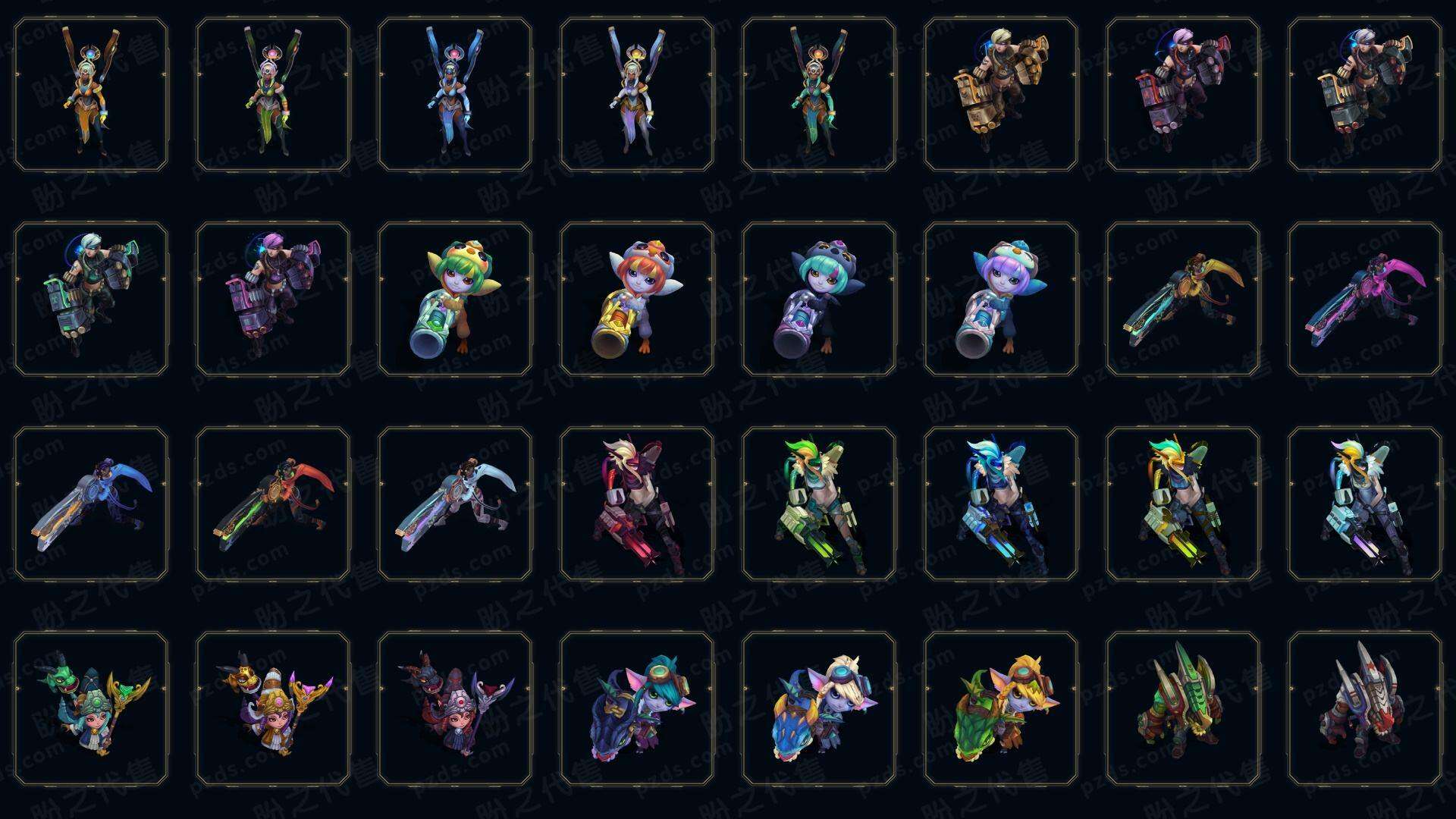Pick the sniper with white hat chroma
The height and width of the screenshot is (819, 1456).
click(455, 504)
